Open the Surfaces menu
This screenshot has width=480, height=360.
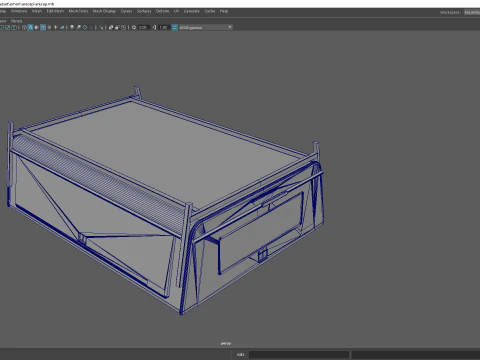pos(144,11)
